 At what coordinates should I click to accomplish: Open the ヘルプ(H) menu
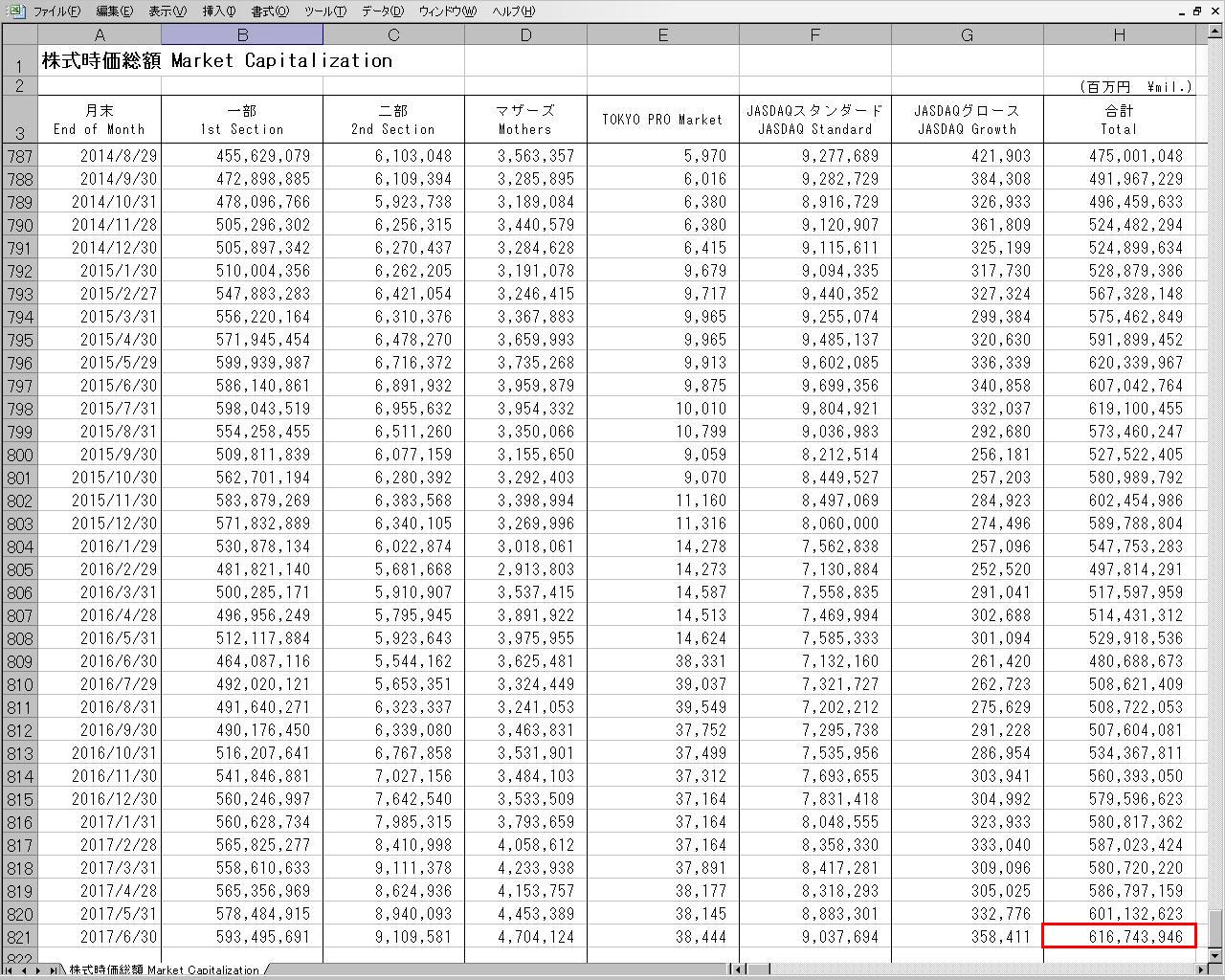pos(514,11)
